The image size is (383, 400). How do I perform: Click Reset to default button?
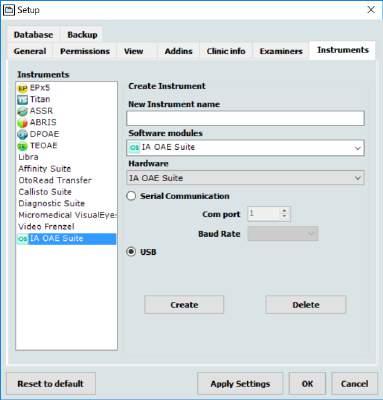pos(51,384)
